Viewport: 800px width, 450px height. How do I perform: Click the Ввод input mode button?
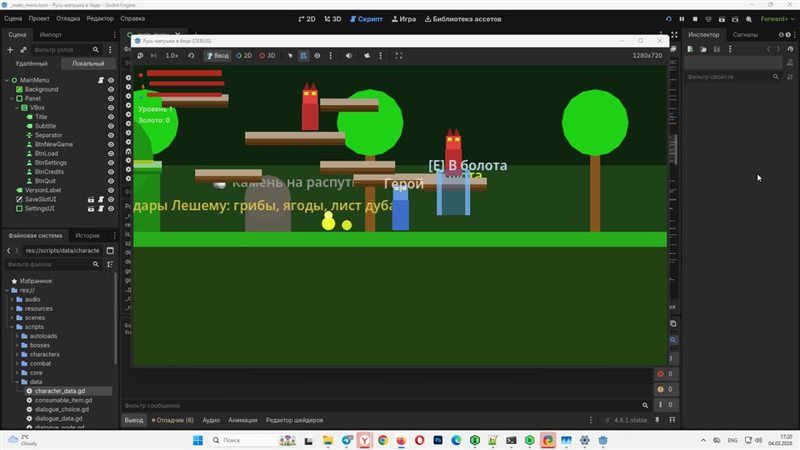pos(217,56)
